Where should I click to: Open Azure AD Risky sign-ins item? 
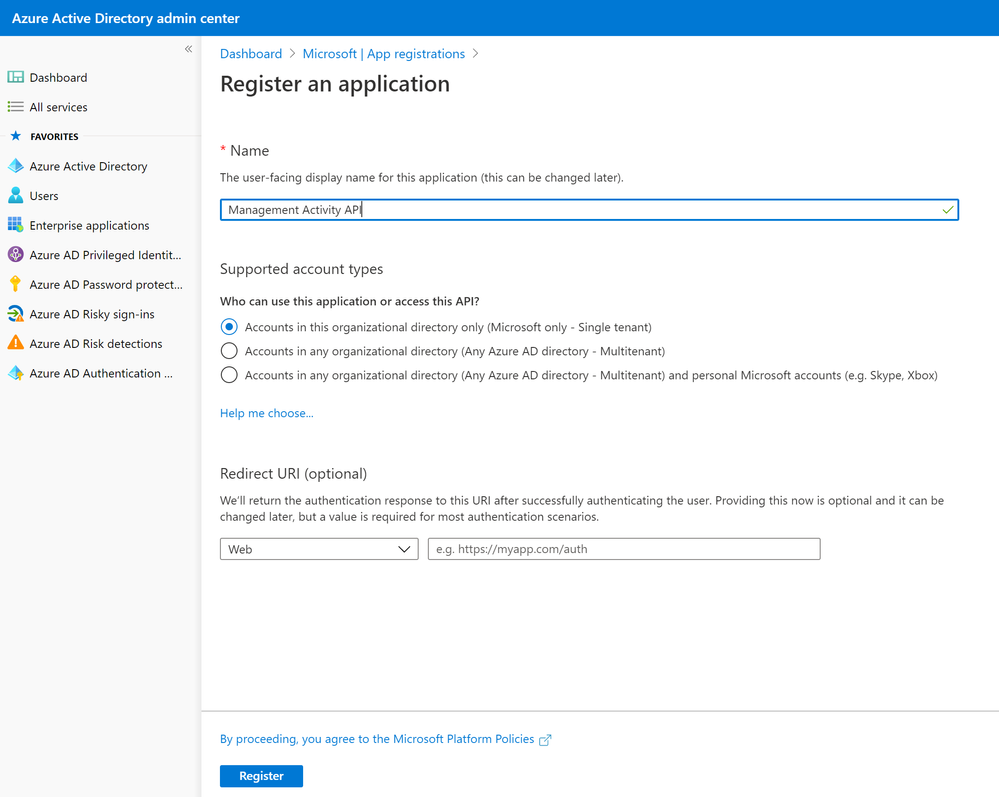[x=92, y=314]
